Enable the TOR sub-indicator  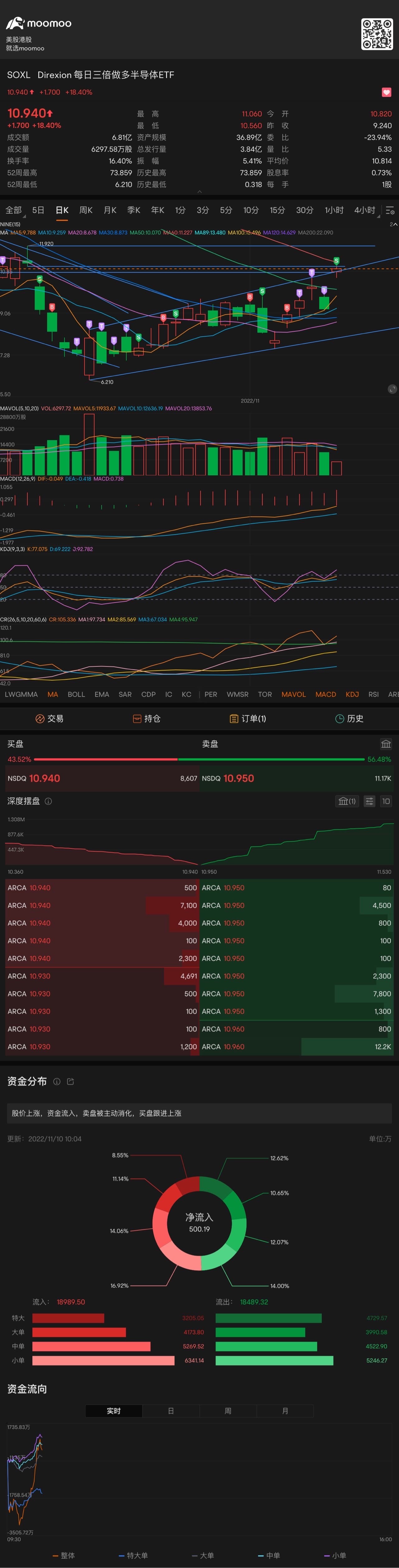pos(265,695)
